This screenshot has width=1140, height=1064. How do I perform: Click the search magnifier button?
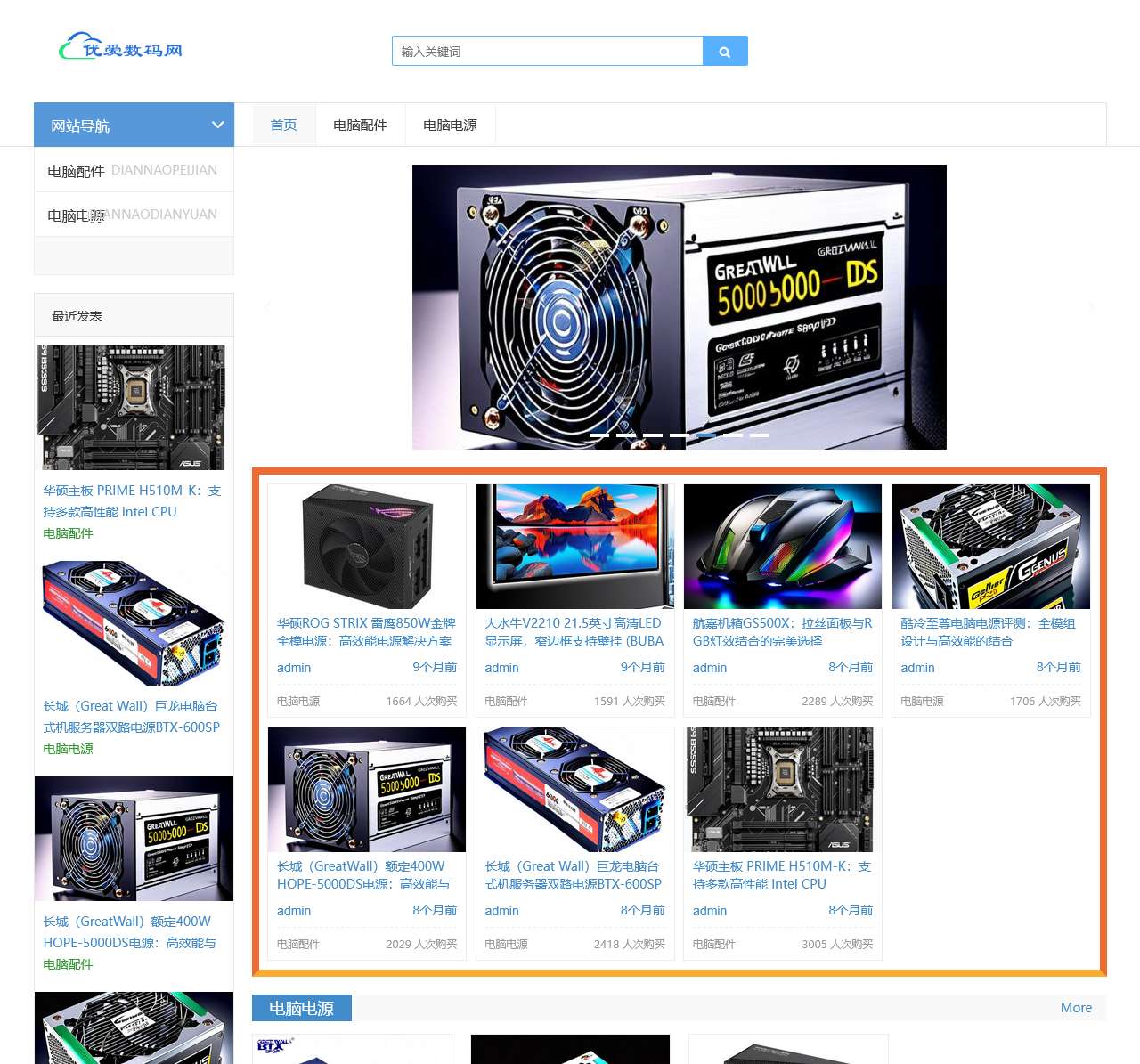point(725,51)
